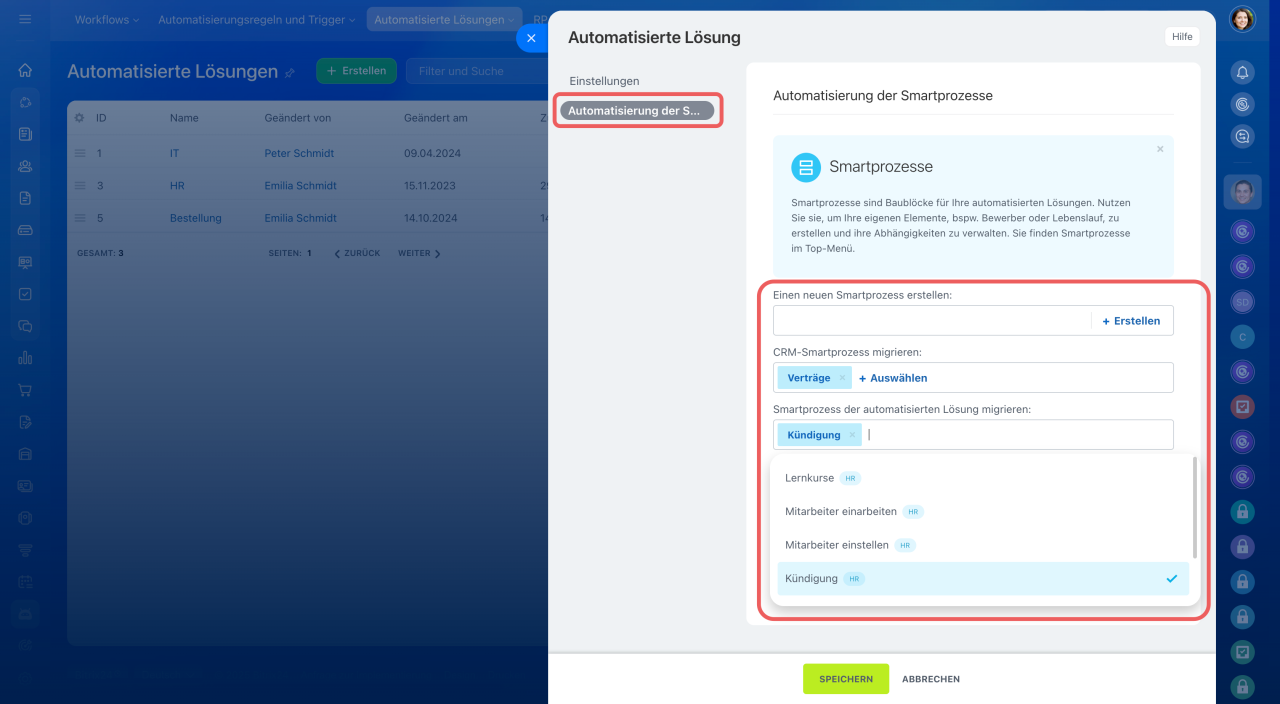Open Emilia Schmidt link in Bestellung row
Viewport: 1280px width, 704px height.
(300, 218)
